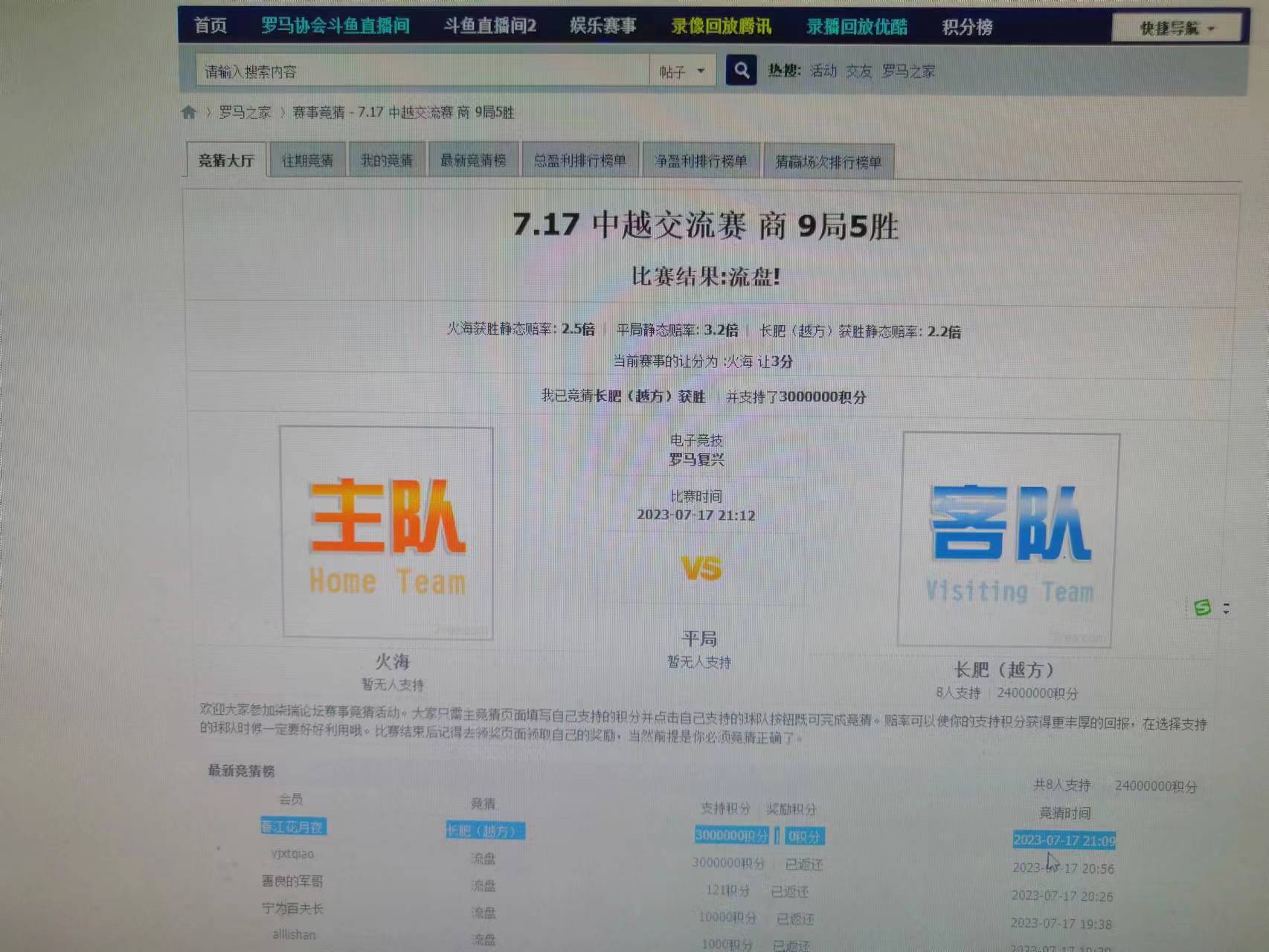Switch to the 我的竞猜 tab

pyautogui.click(x=387, y=160)
